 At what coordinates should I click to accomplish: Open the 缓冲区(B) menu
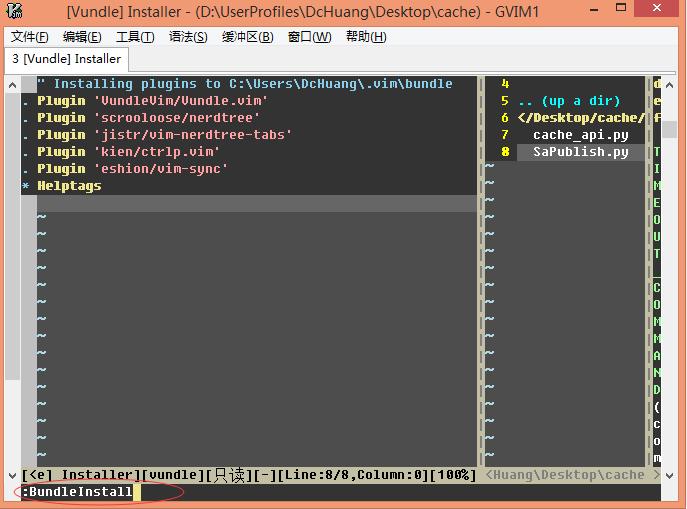[x=247, y=37]
